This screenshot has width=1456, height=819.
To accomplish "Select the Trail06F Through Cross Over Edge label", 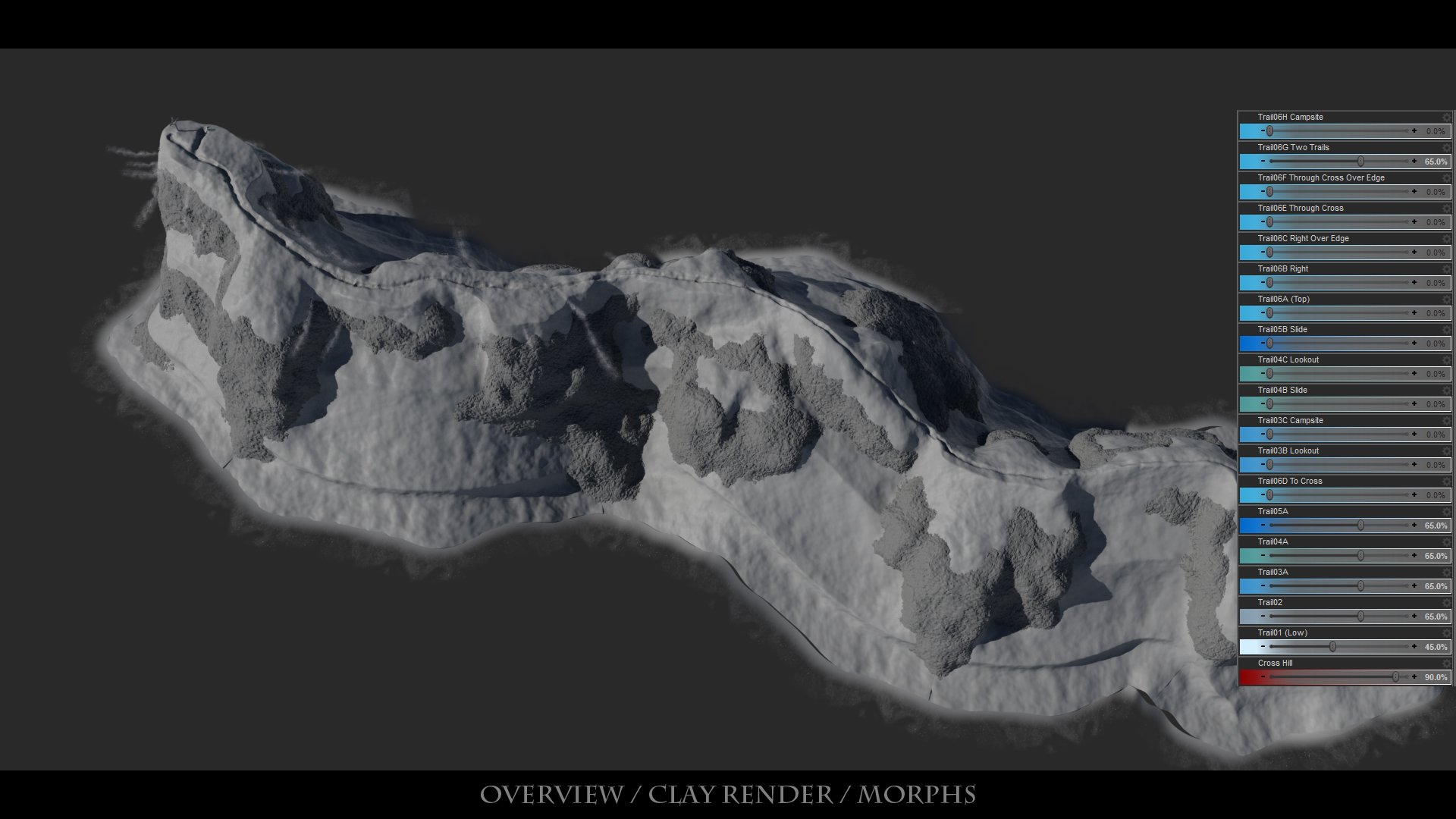I will [x=1319, y=177].
